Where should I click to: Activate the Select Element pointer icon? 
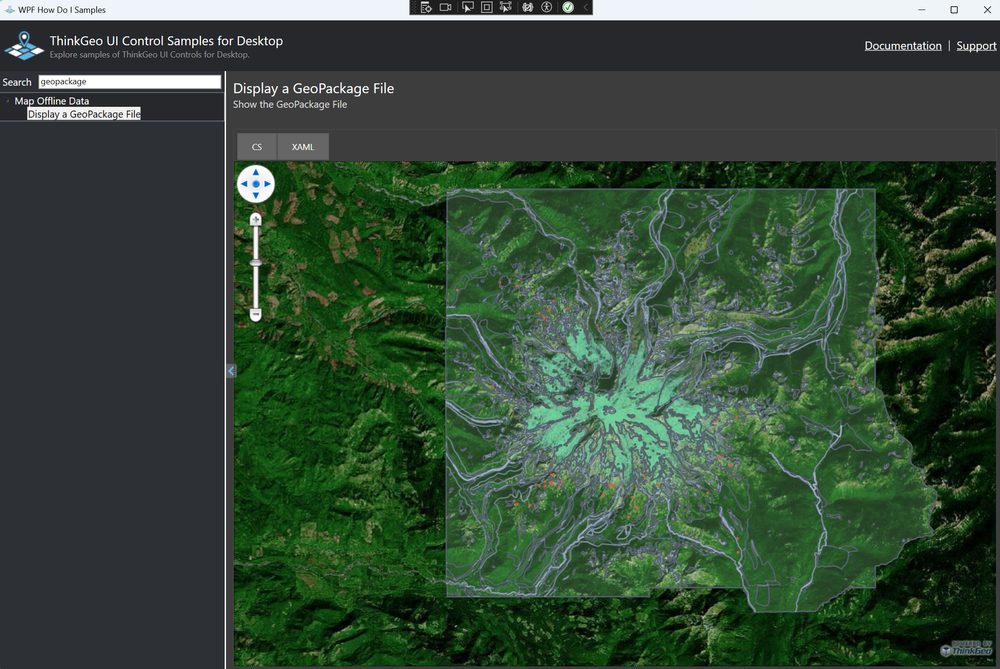tap(467, 8)
